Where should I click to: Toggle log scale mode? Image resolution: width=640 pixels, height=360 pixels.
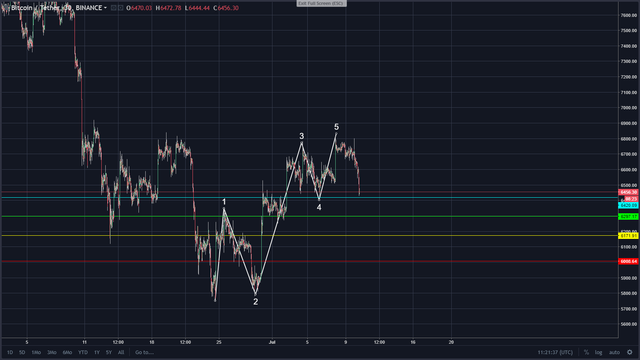(598, 352)
